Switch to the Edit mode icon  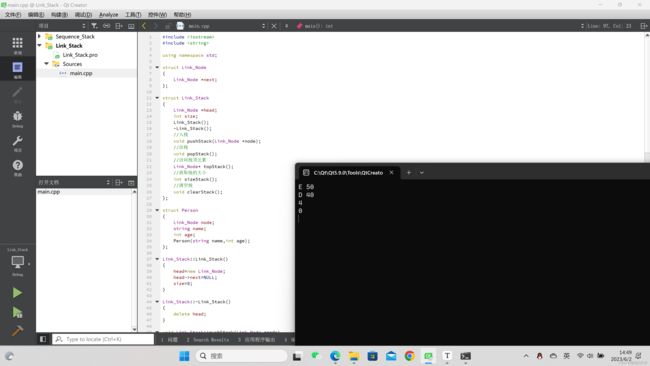17,67
